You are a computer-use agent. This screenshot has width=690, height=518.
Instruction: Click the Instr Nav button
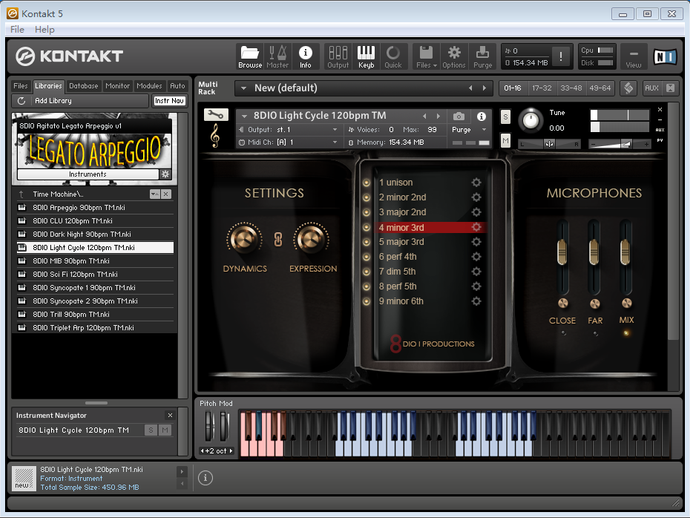[169, 101]
